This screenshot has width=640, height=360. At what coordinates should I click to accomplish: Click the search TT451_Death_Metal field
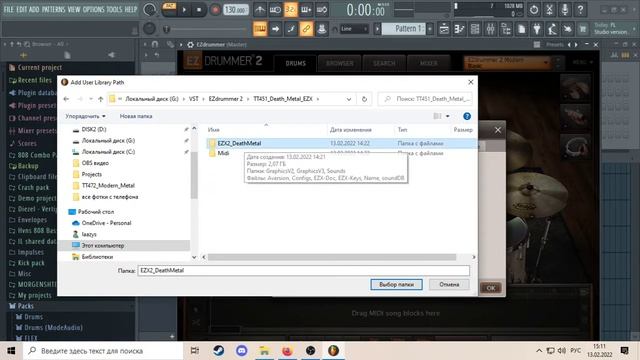(426, 99)
